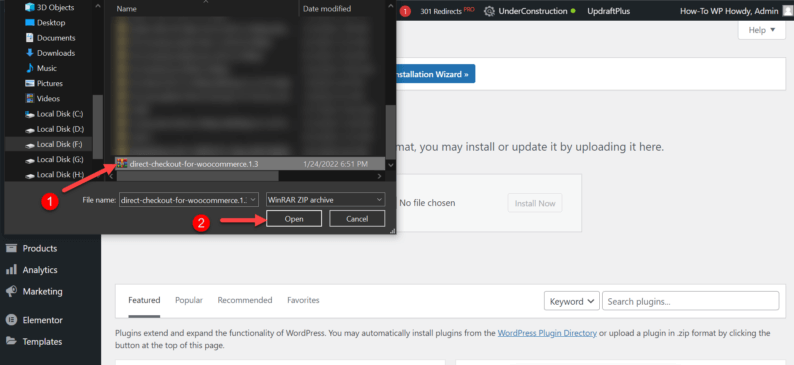The width and height of the screenshot is (794, 365).
Task: Open Local Disk (G:) in the file dialog
Action: pos(54,159)
